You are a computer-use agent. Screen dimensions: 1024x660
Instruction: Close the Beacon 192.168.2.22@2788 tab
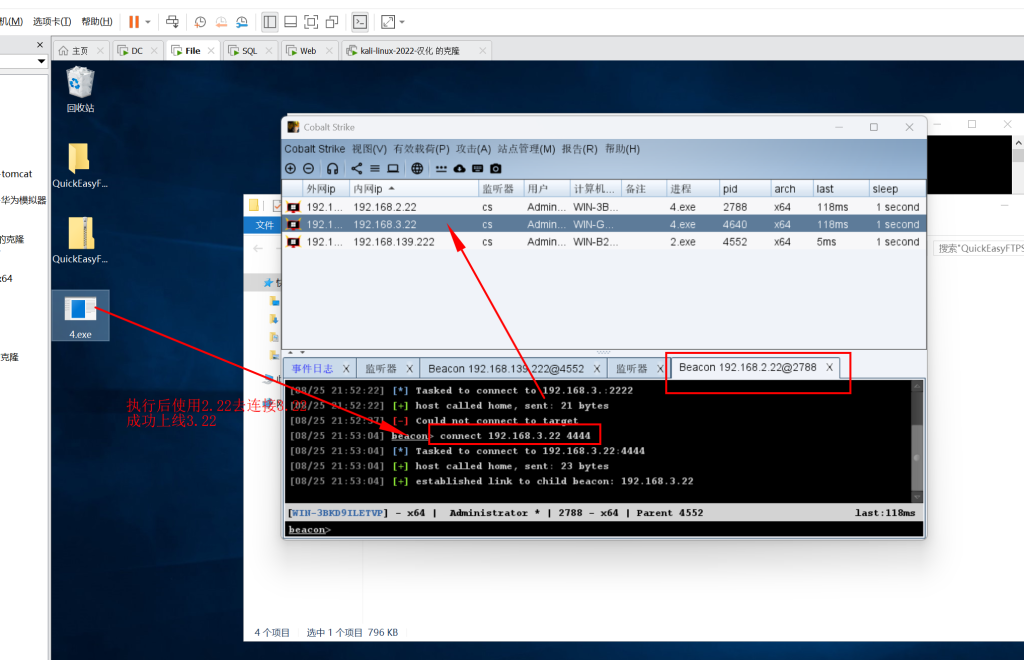pos(829,368)
